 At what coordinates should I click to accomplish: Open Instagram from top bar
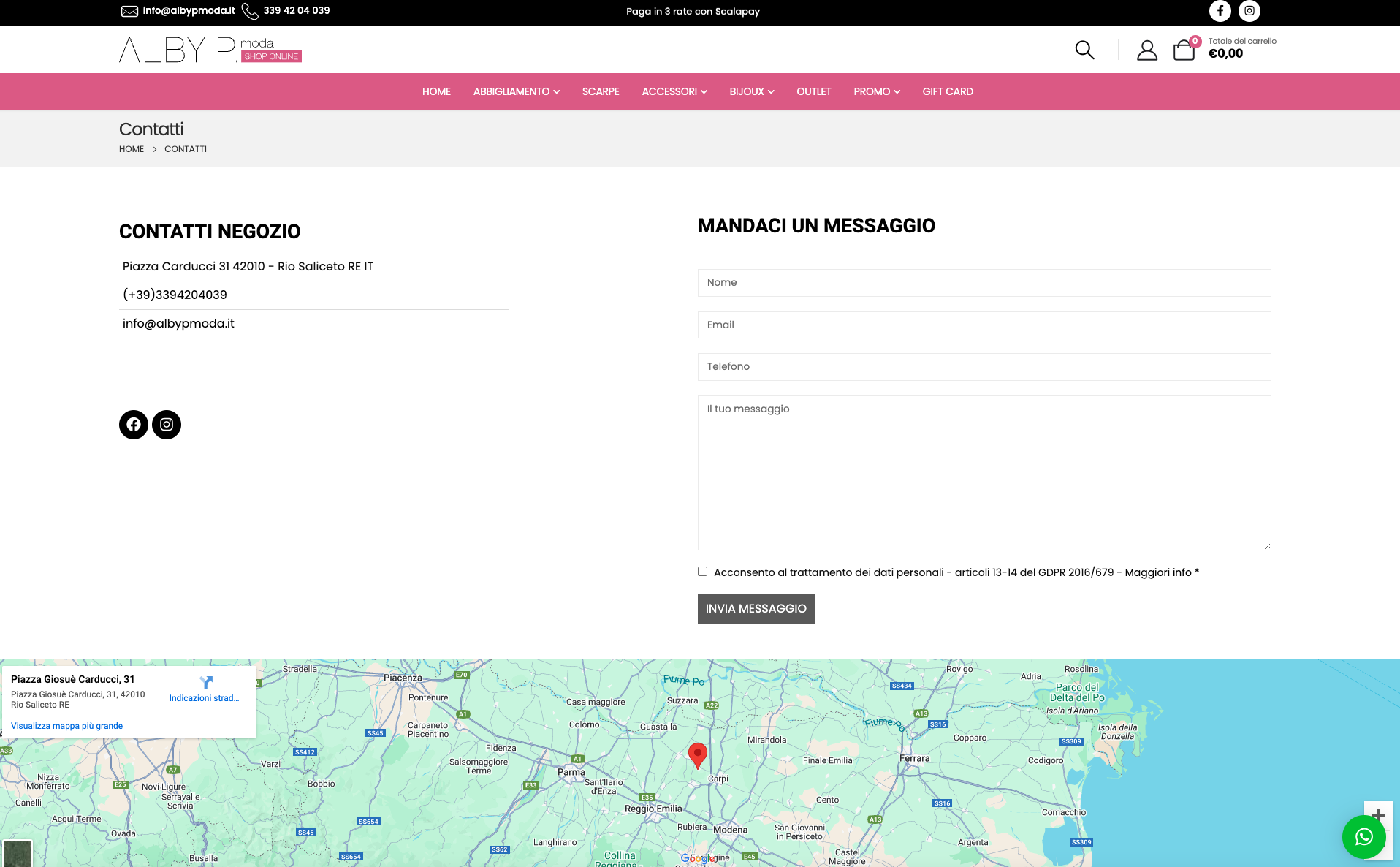tap(1249, 11)
